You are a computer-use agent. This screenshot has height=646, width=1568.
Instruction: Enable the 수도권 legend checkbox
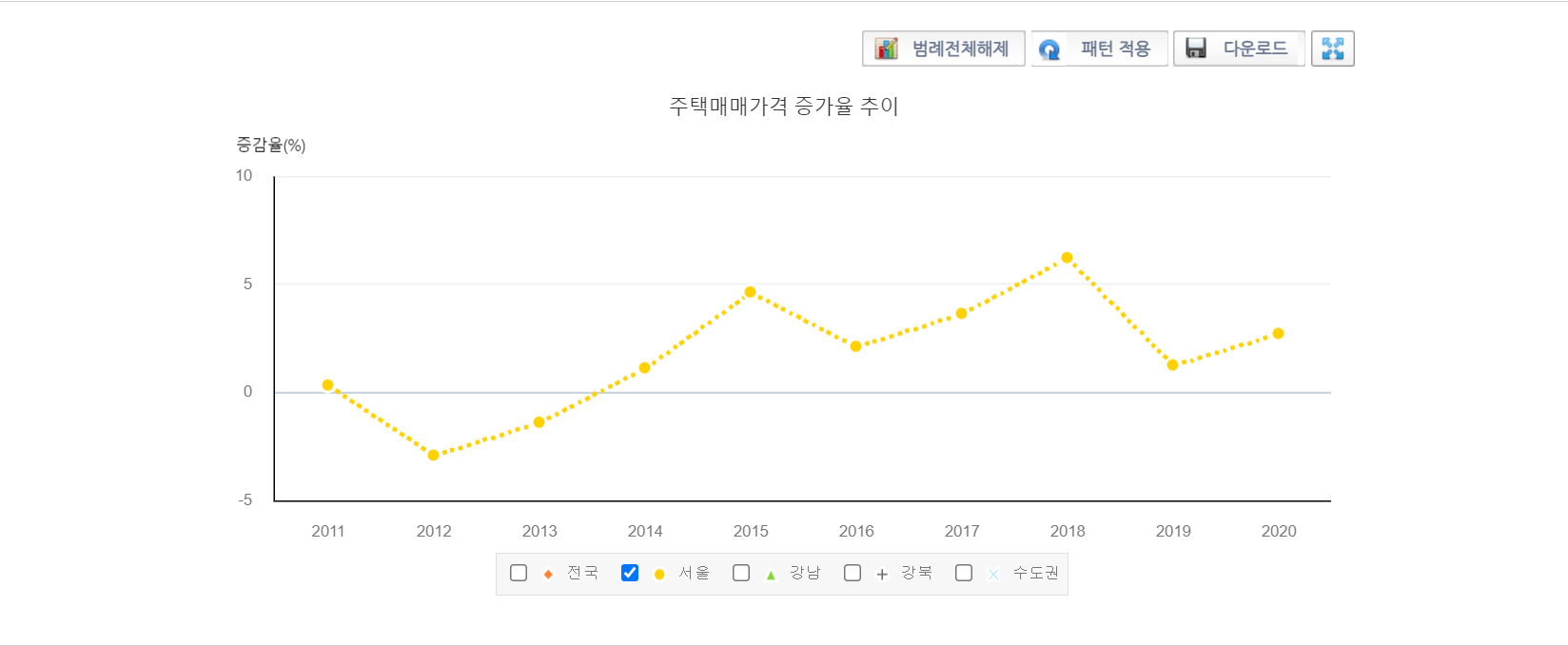coord(964,573)
